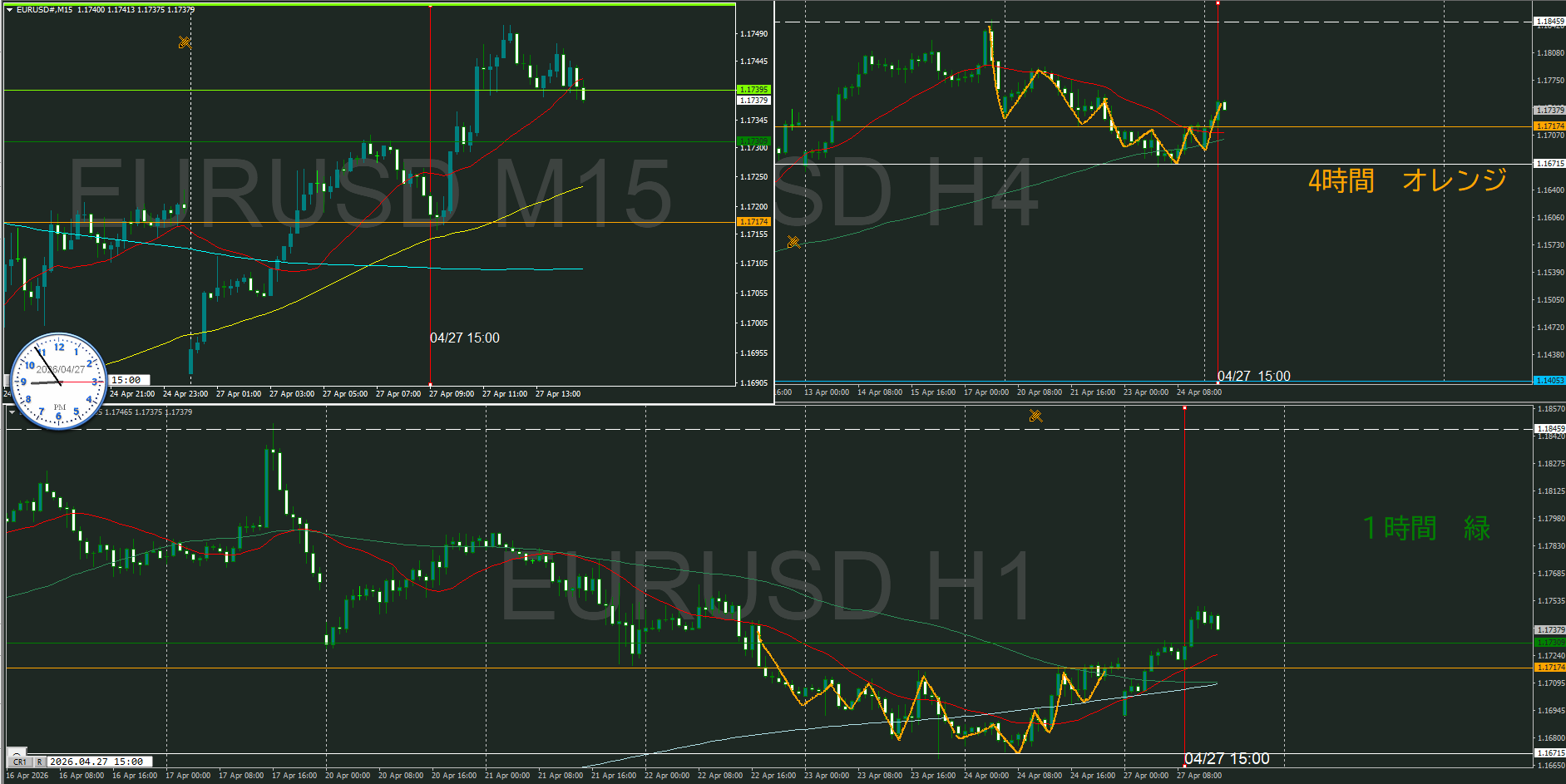
Task: Click the pencil icon in M15 chart
Action: (185, 42)
